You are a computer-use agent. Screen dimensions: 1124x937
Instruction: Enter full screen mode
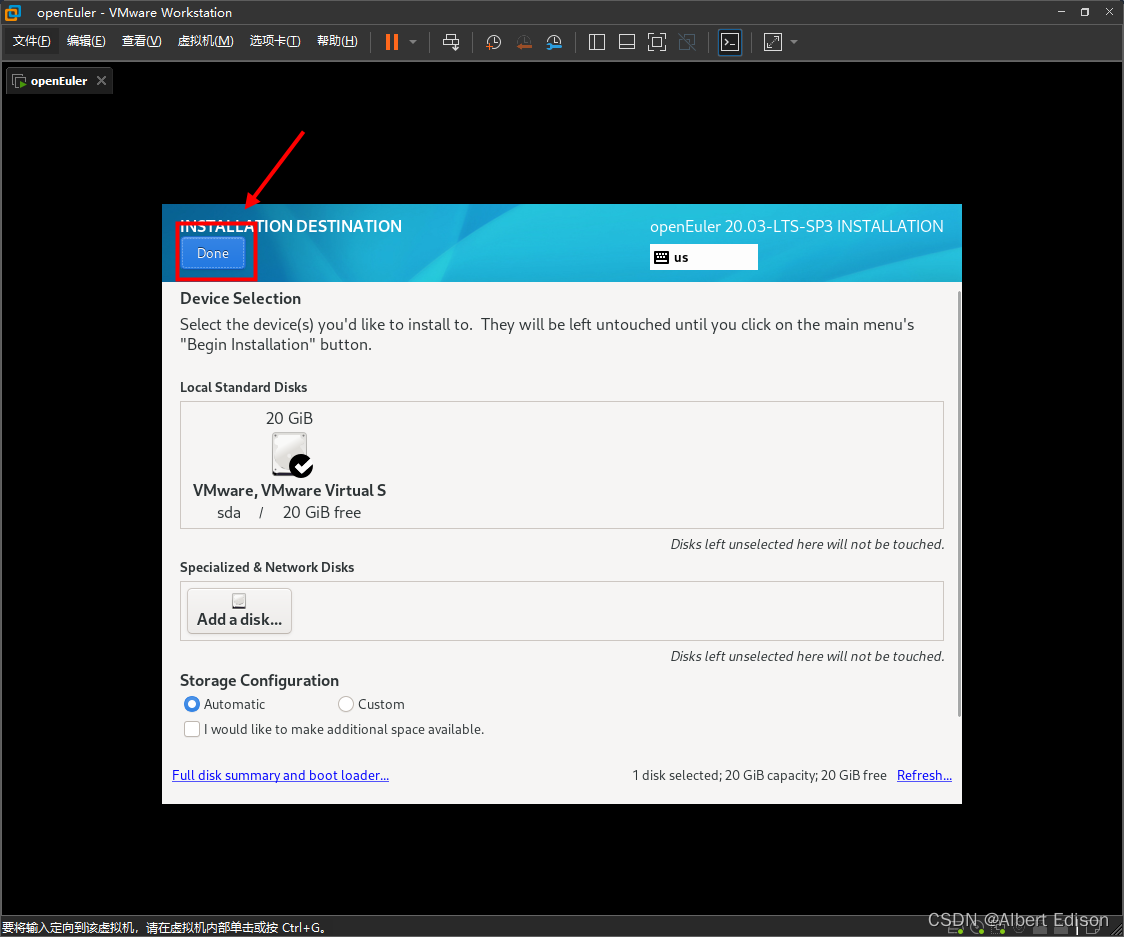click(657, 41)
